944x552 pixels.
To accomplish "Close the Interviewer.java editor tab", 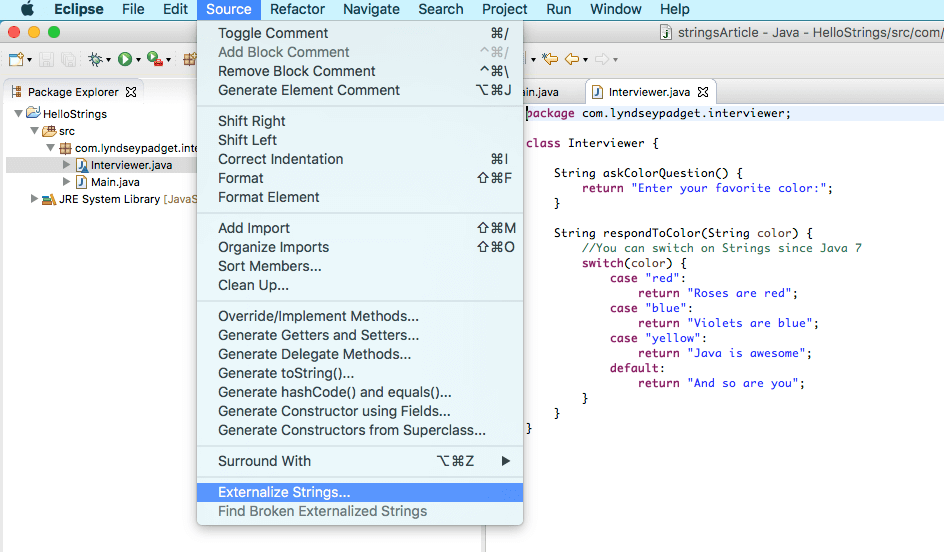I will point(703,92).
